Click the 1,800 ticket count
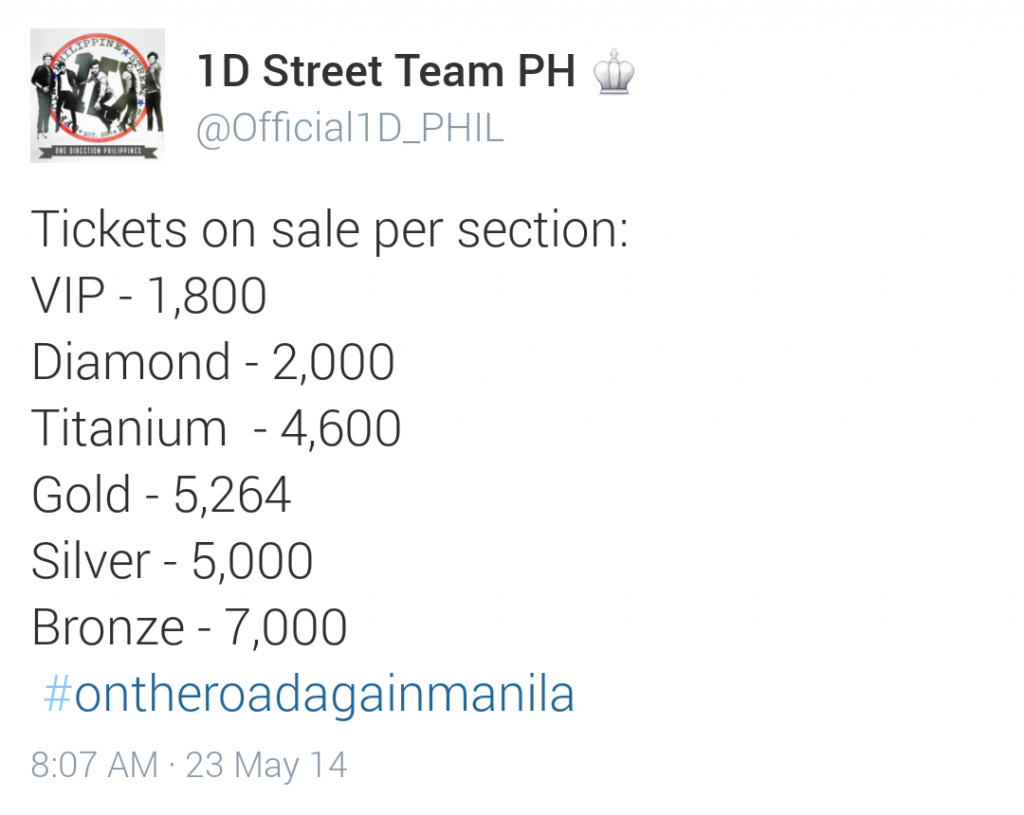The image size is (1024, 815). pyautogui.click(x=207, y=297)
